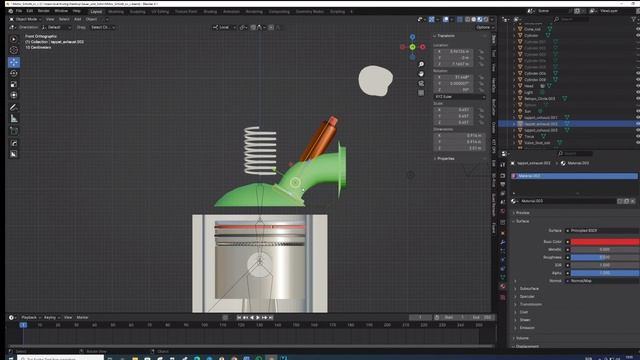Image resolution: width=640 pixels, height=360 pixels.
Task: Select the Measure tool
Action: pyautogui.click(x=13, y=119)
